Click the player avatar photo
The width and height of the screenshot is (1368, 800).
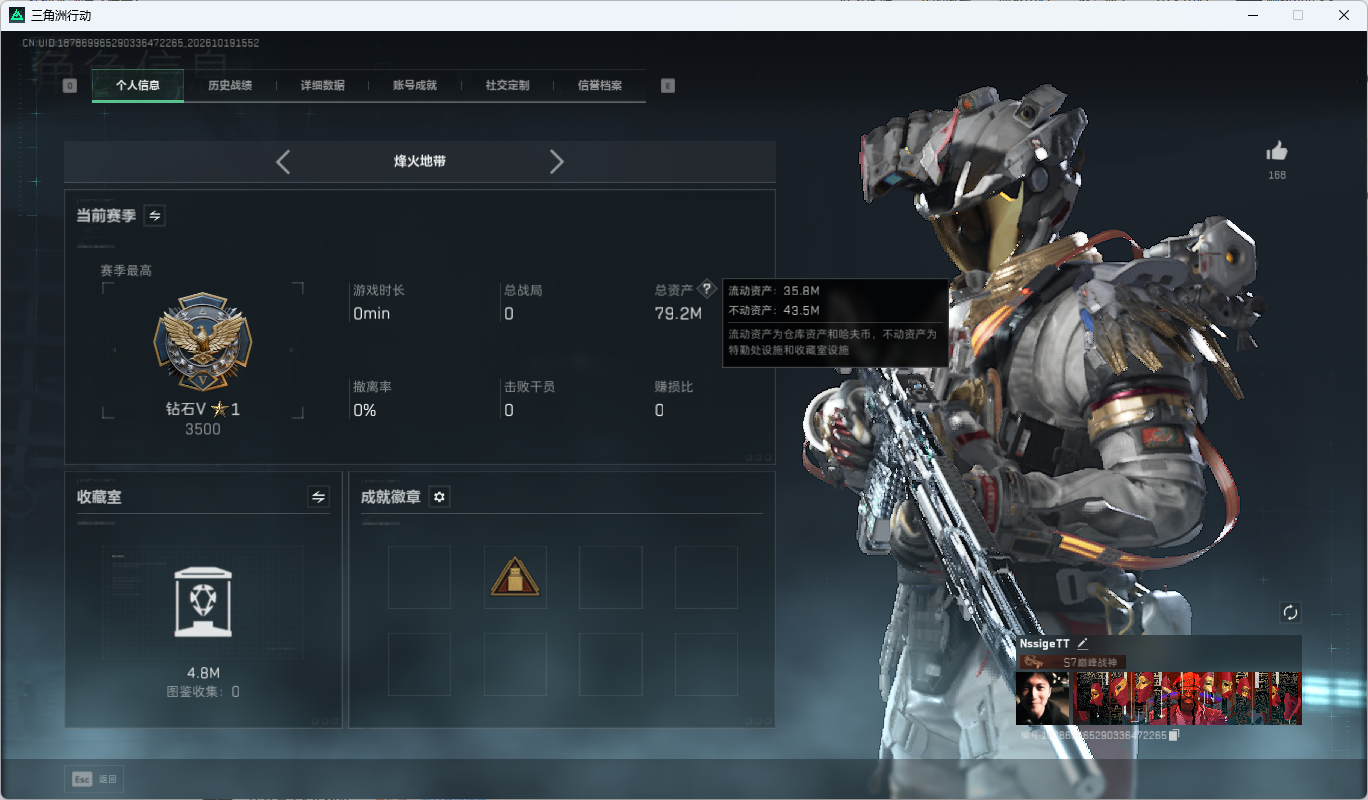1042,698
